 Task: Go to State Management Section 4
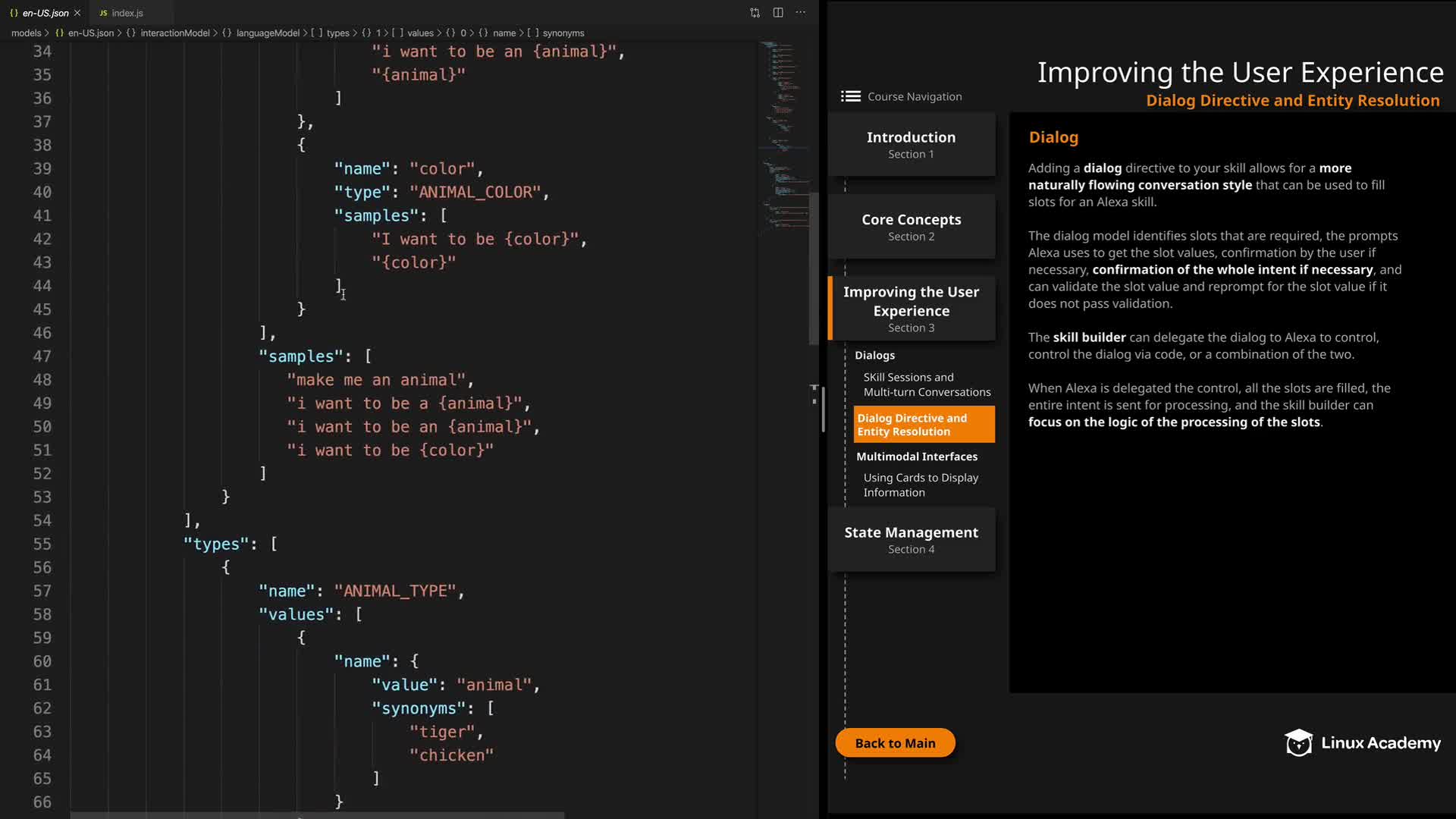tap(911, 539)
